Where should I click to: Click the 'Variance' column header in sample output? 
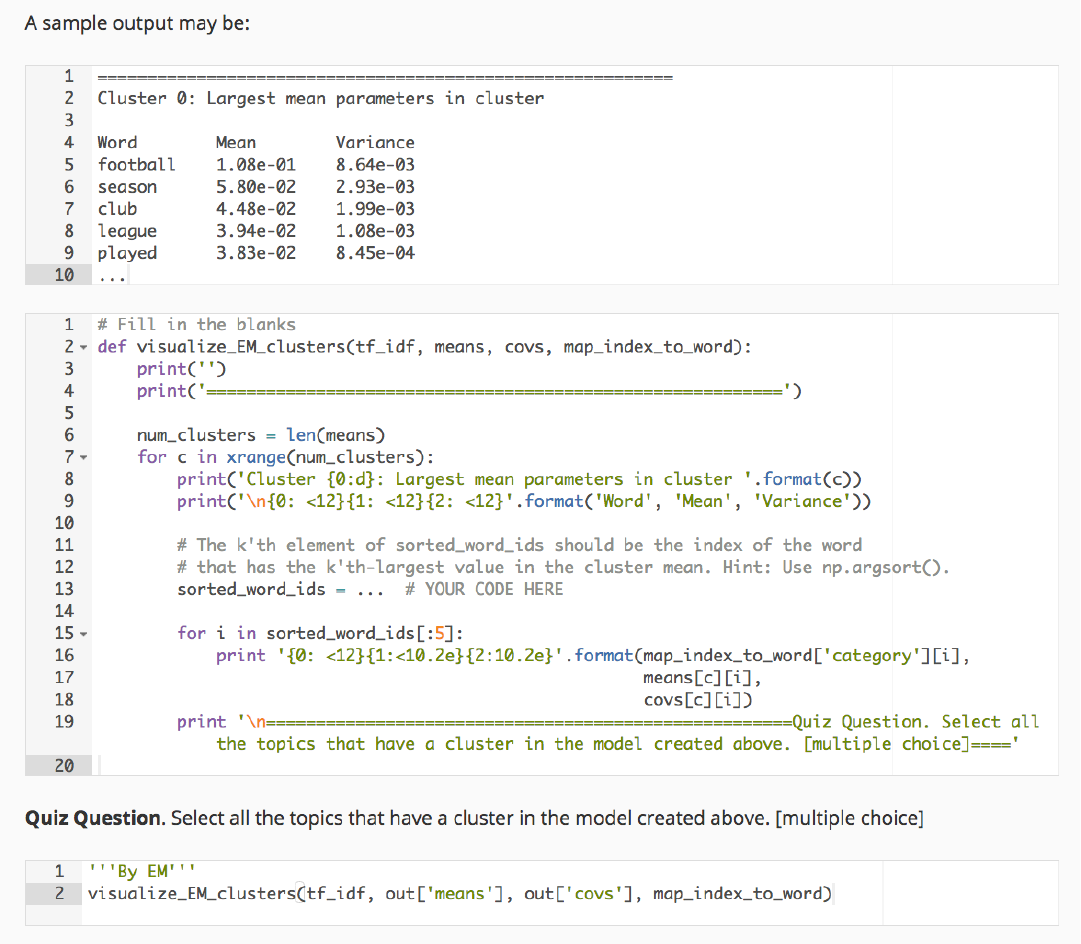tap(375, 142)
